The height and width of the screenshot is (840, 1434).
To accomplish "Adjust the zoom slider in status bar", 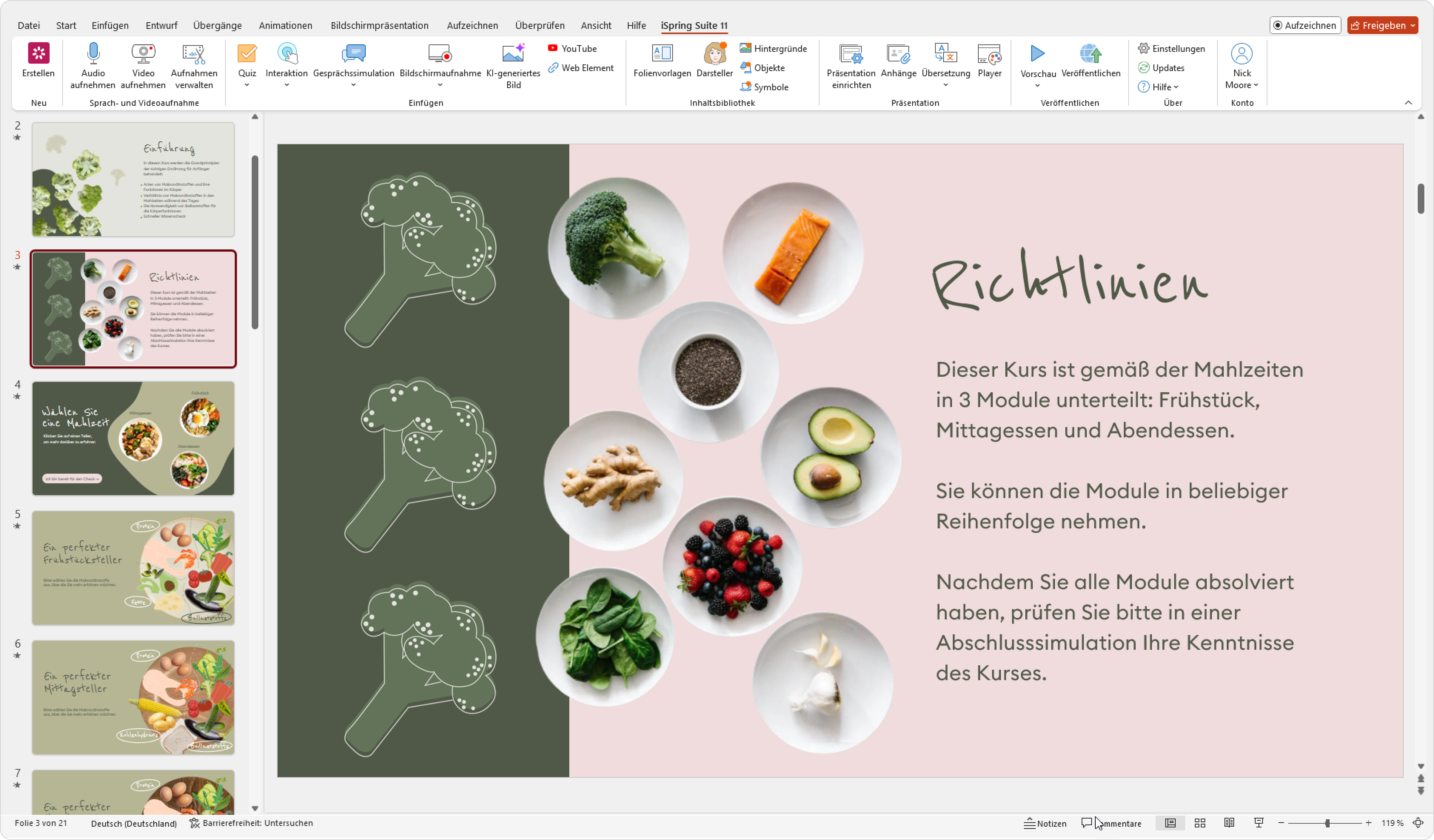I will click(x=1326, y=823).
